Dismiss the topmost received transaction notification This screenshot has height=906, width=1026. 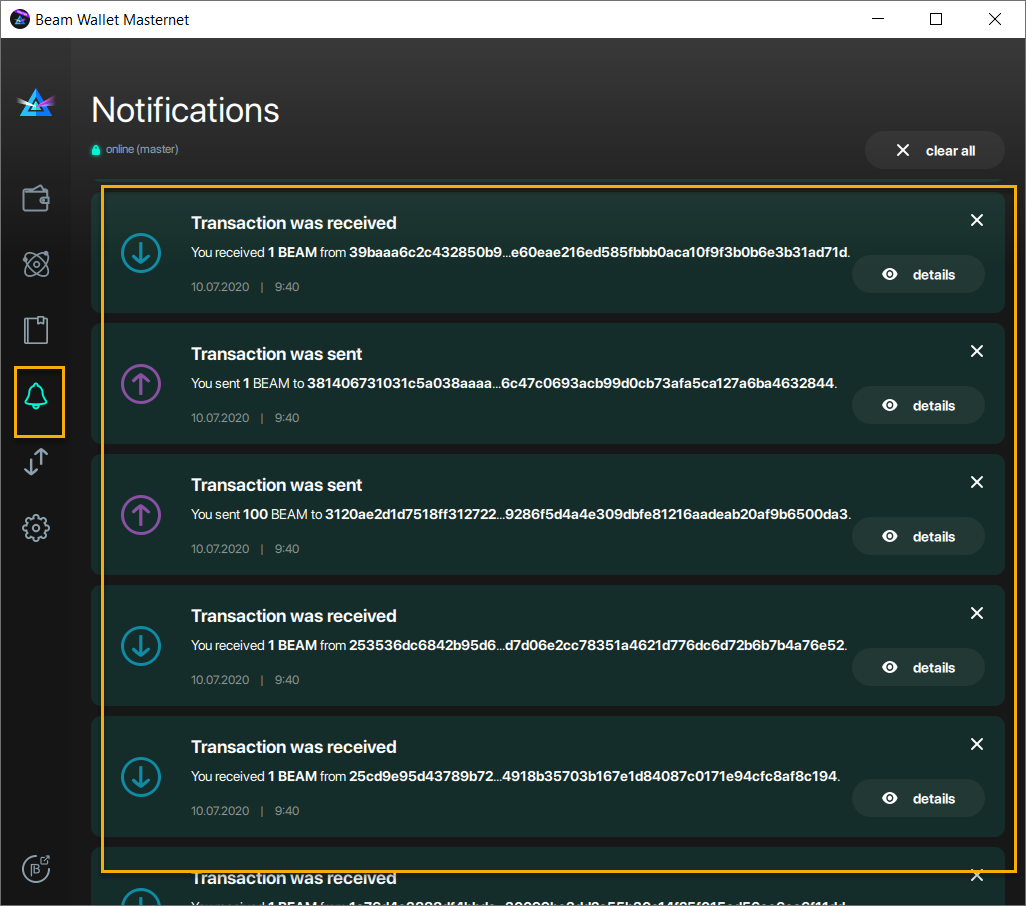pos(977,220)
